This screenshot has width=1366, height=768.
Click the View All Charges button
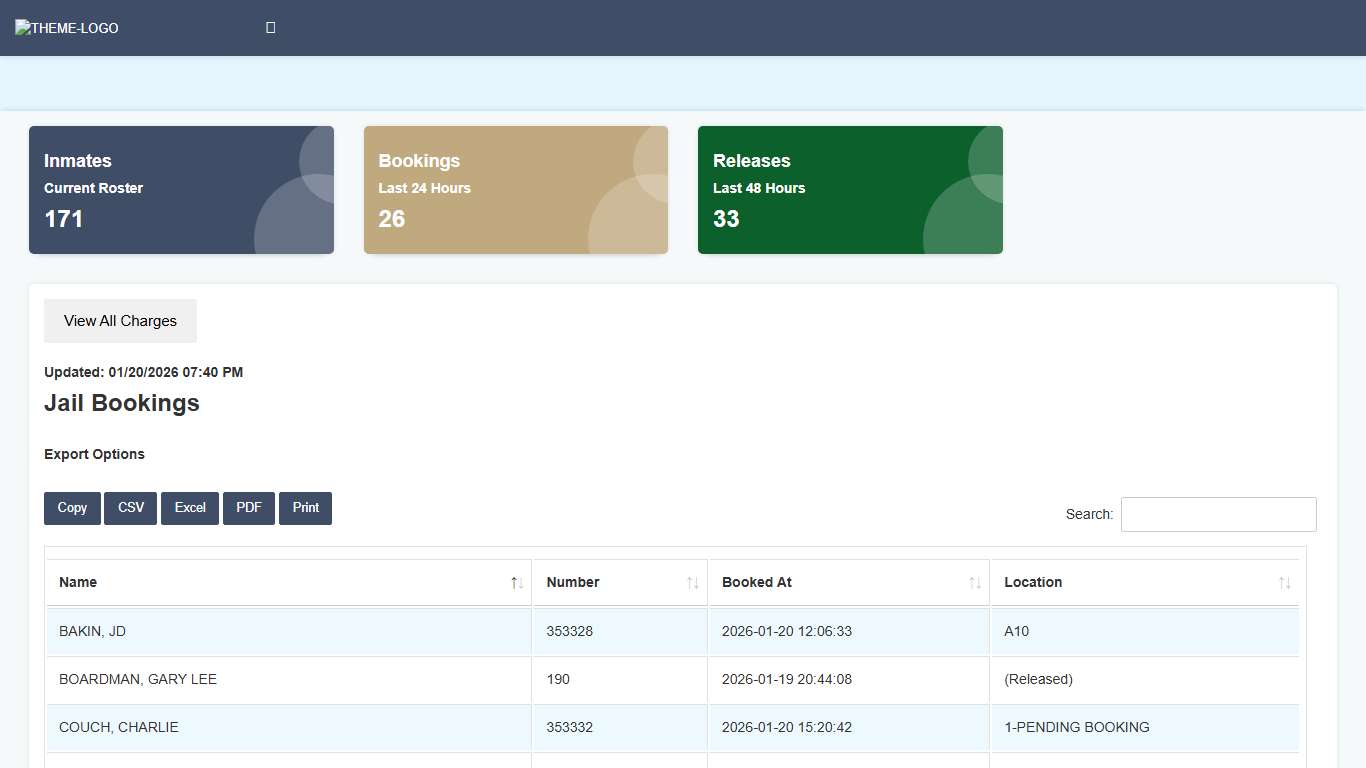click(x=120, y=321)
